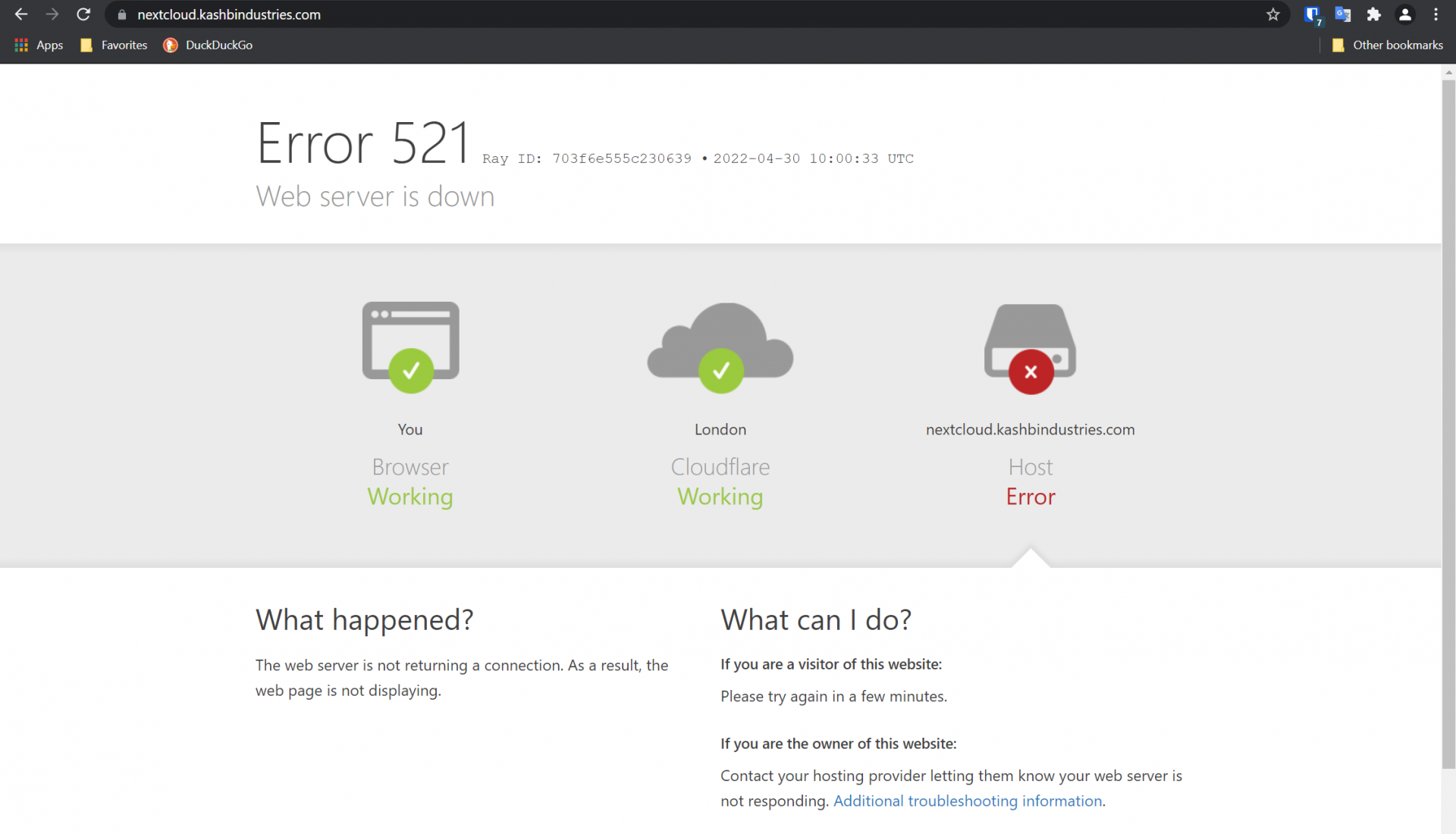1456x834 pixels.
Task: Click the nextcloud.kashbindustries.com host label
Action: [1031, 429]
